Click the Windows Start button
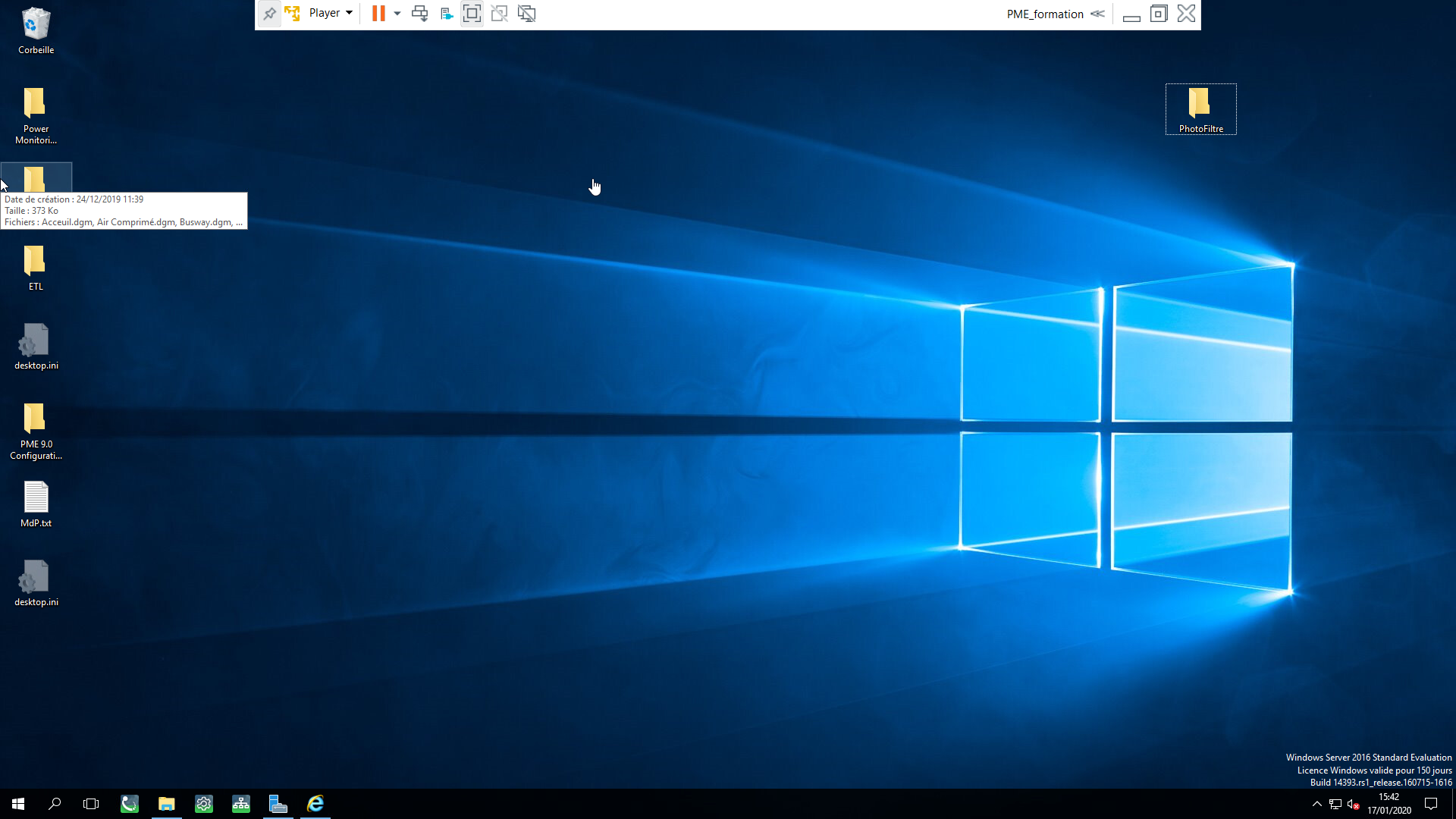This screenshot has height=819, width=1456. pos(18,804)
